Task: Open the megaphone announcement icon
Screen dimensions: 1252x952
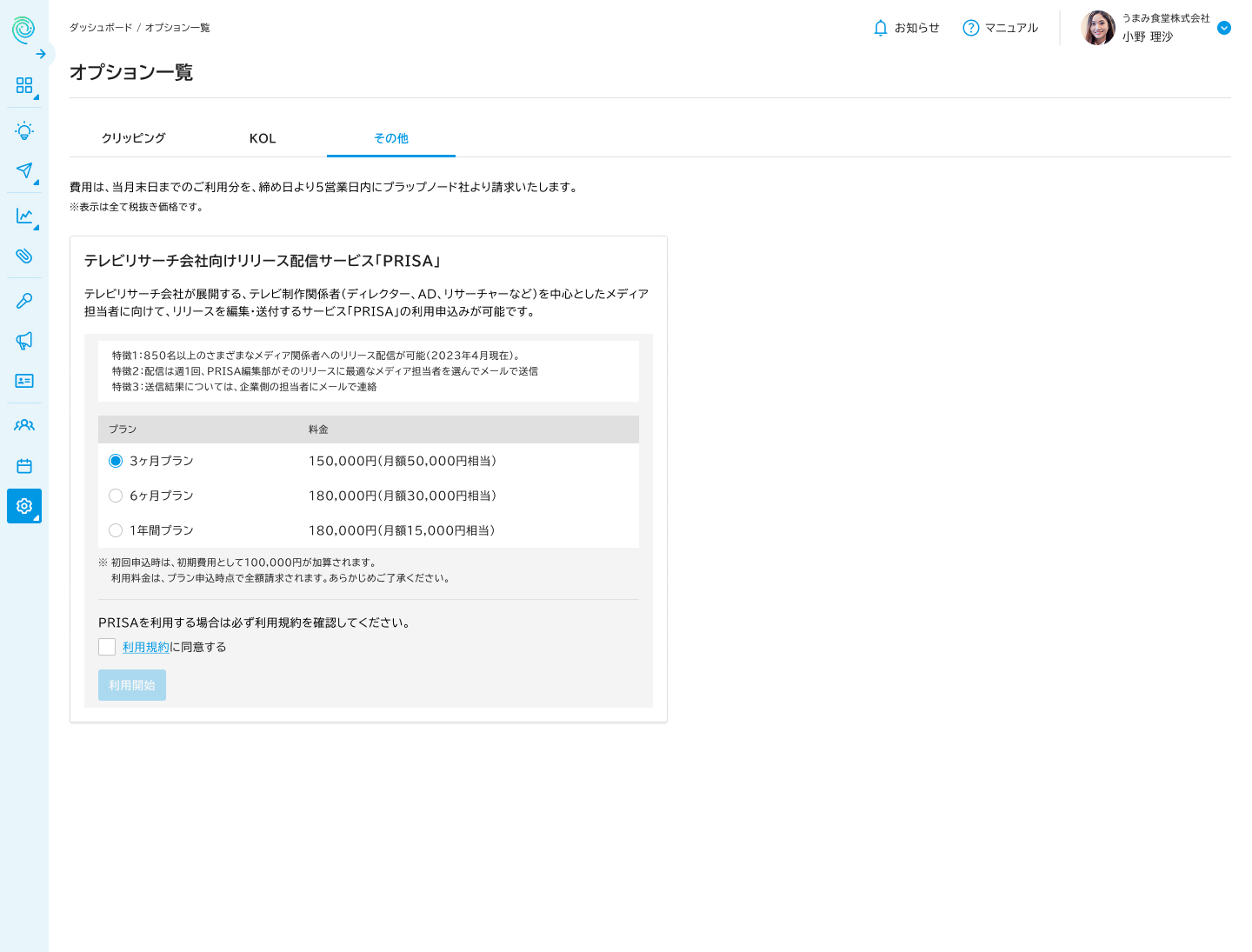Action: 24,341
